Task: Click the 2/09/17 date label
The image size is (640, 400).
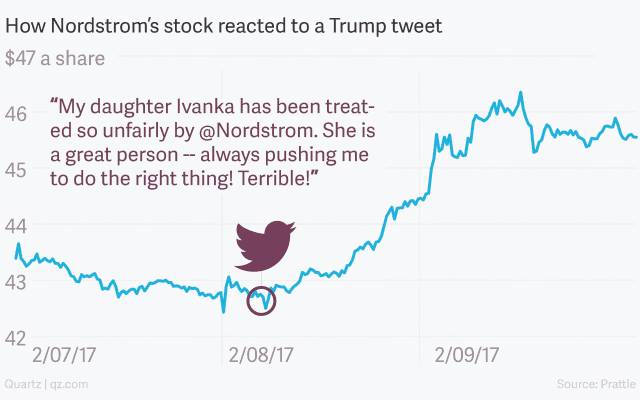Action: click(x=468, y=355)
